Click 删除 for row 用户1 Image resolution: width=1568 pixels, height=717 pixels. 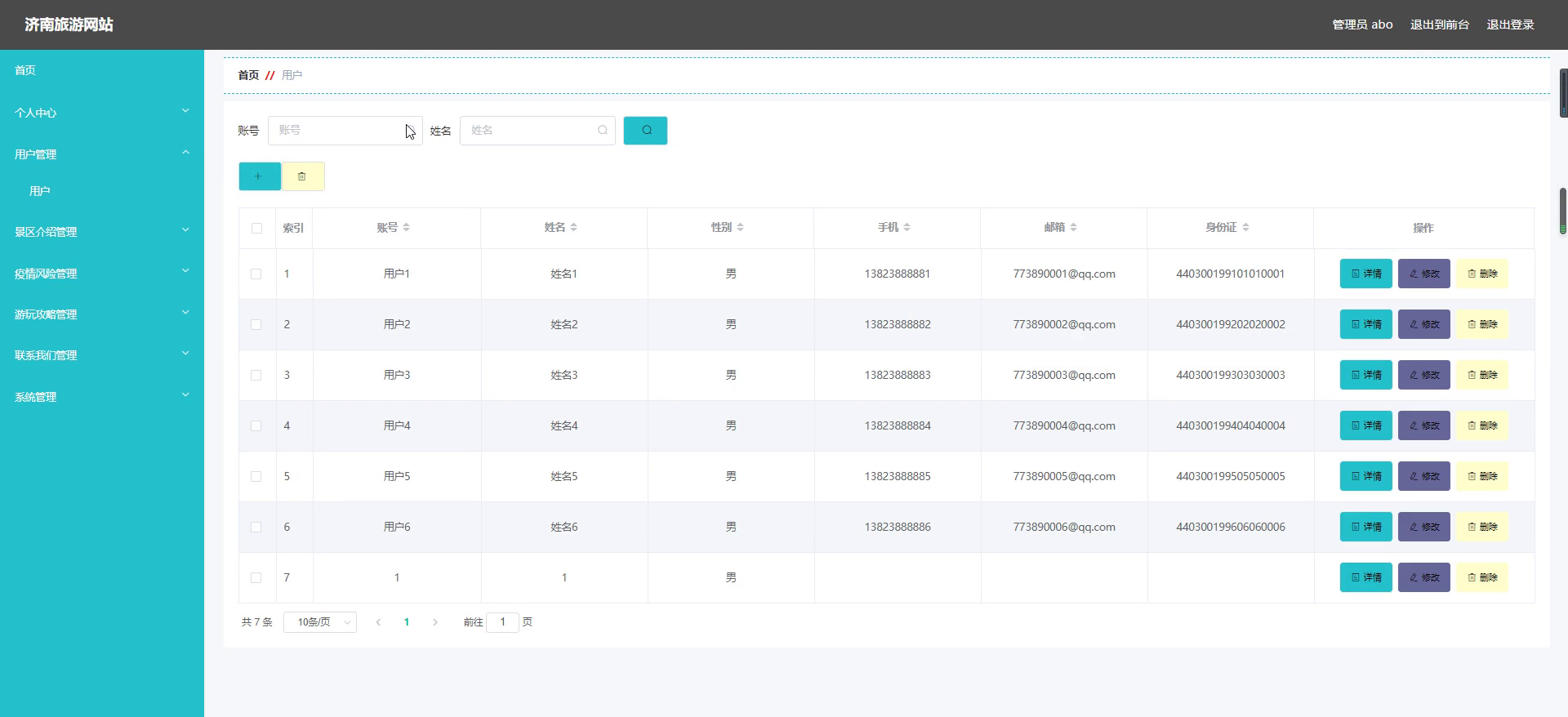(1482, 274)
